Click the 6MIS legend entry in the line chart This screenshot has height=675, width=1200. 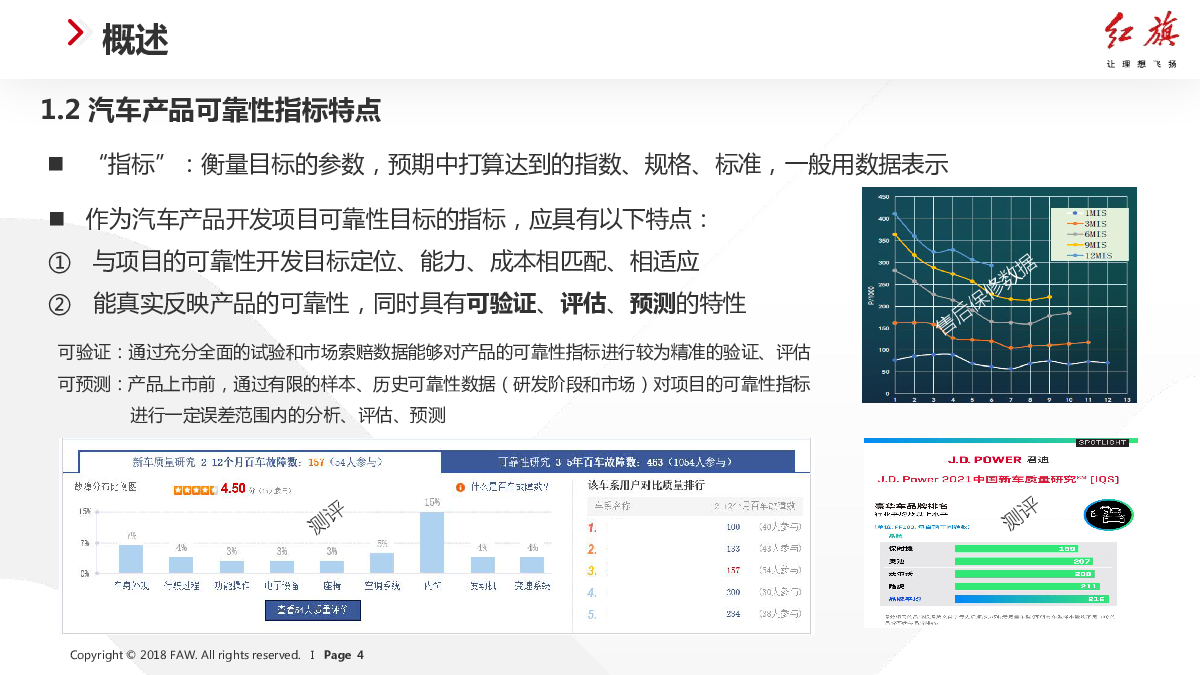1087,234
